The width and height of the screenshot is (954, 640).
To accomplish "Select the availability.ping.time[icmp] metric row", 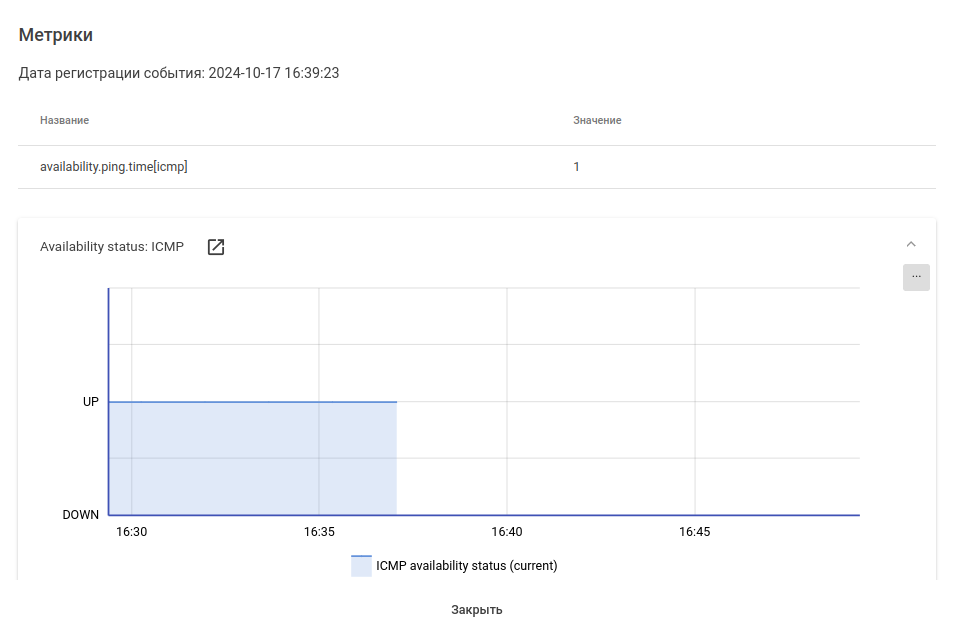I will click(114, 167).
